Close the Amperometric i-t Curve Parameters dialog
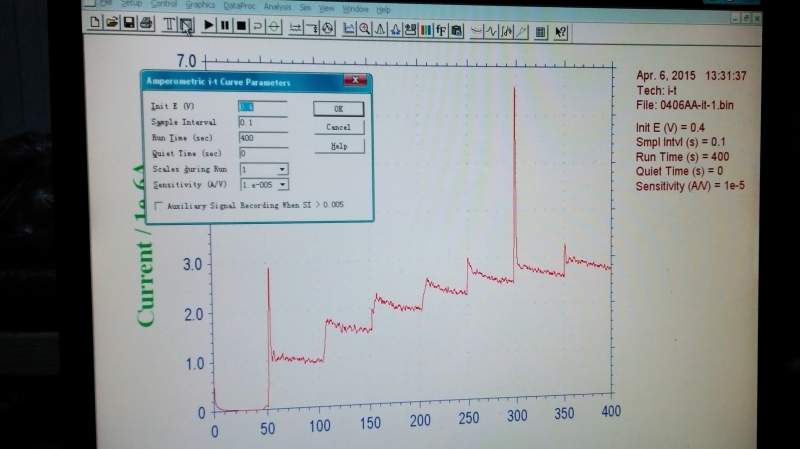Image resolution: width=800 pixels, height=449 pixels. (355, 80)
